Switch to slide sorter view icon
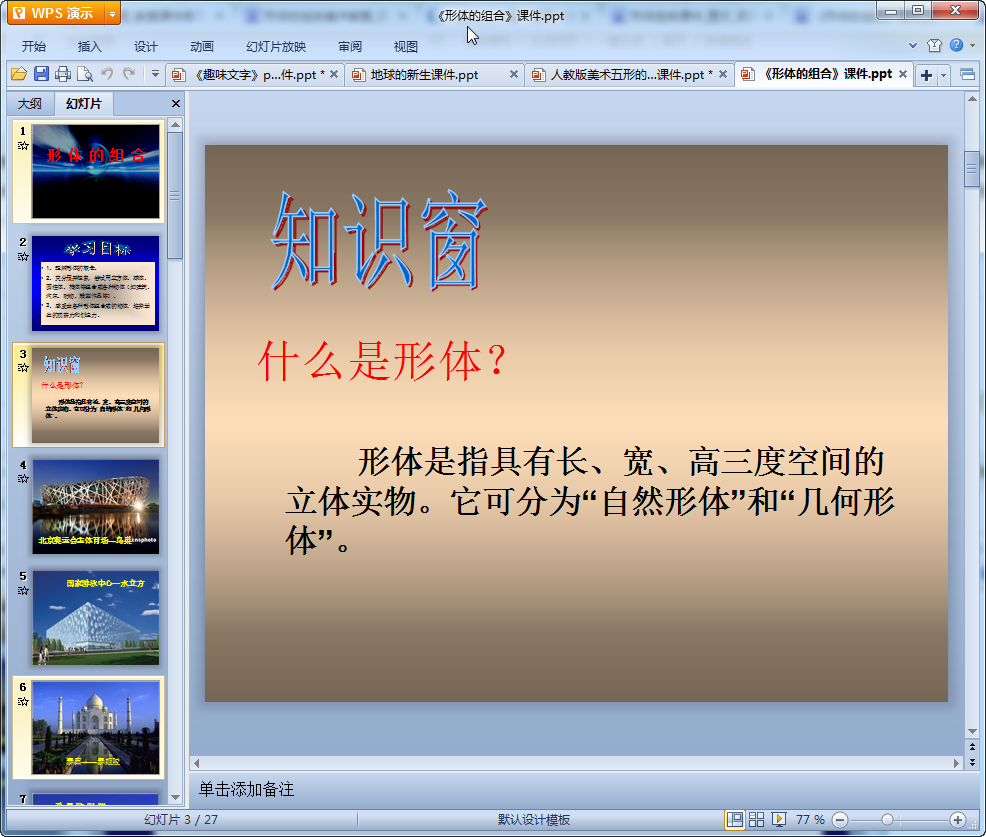This screenshot has height=837, width=986. pos(756,819)
